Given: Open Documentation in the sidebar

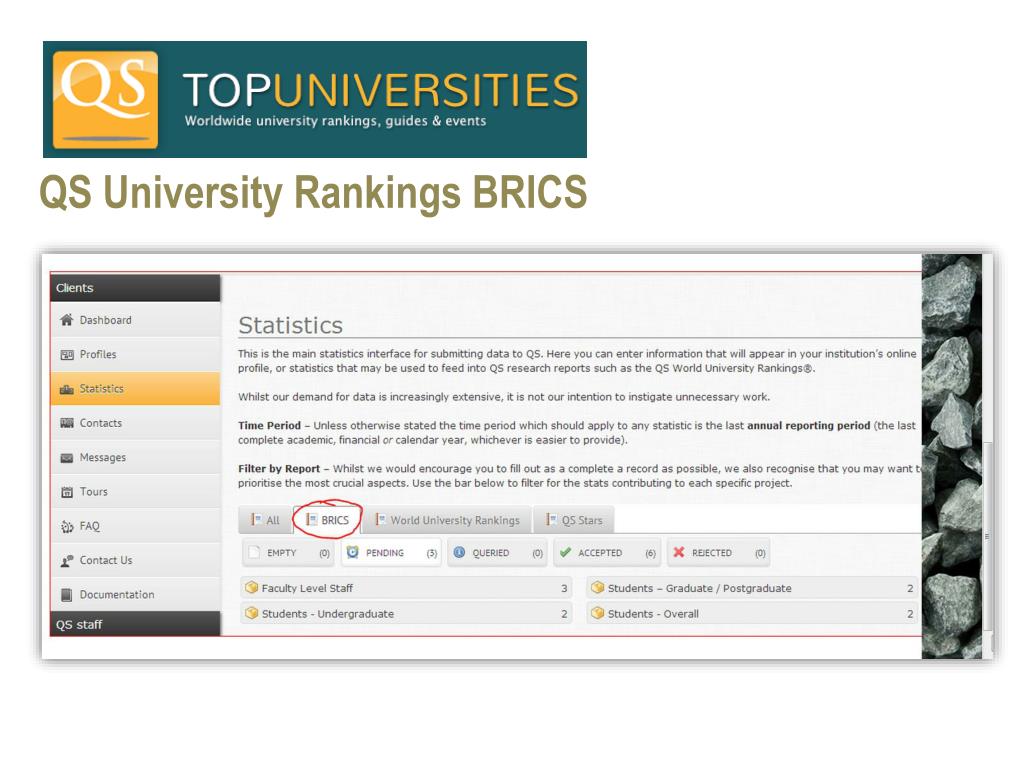Looking at the screenshot, I should [x=135, y=595].
